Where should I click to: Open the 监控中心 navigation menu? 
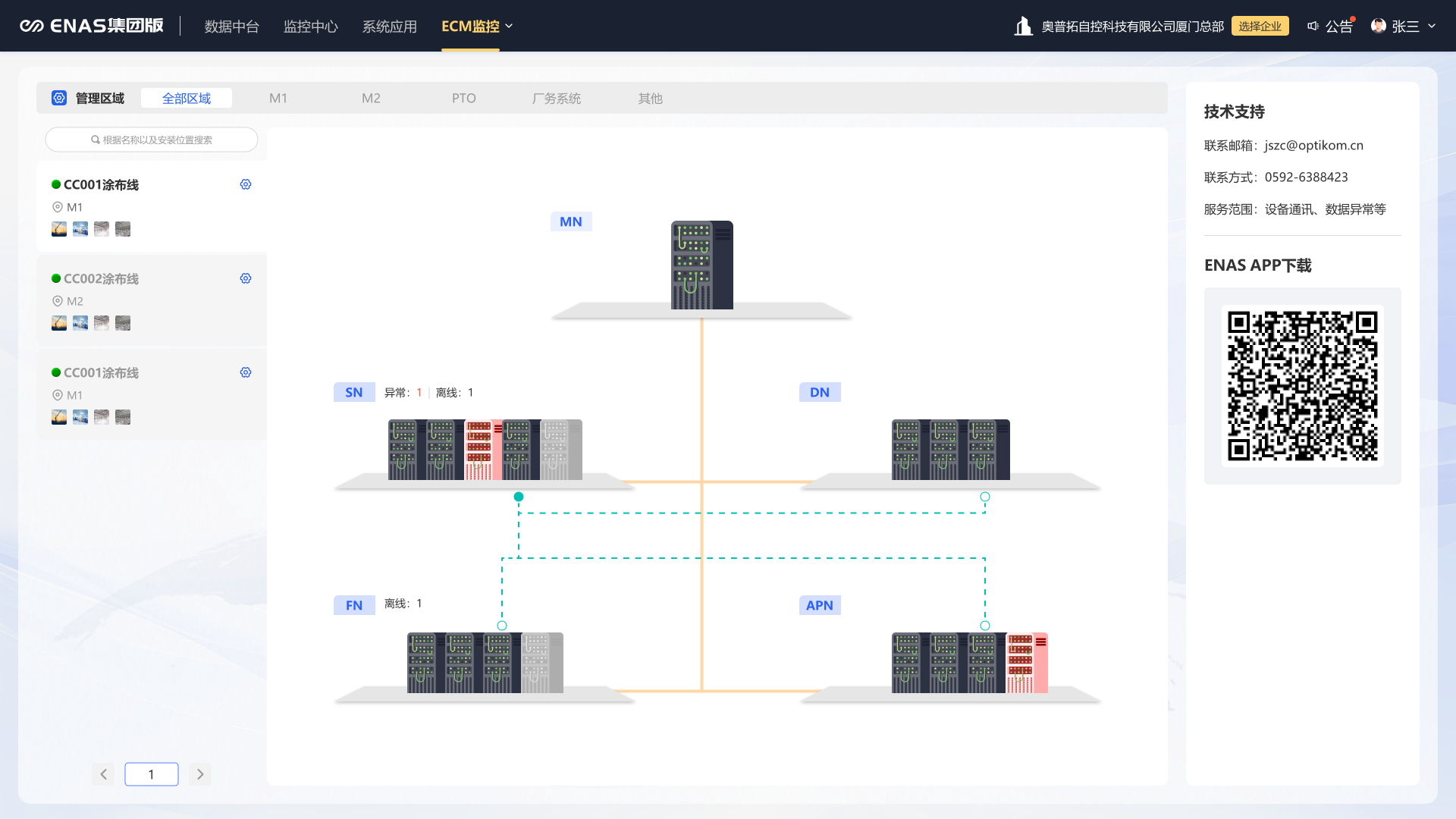[311, 26]
